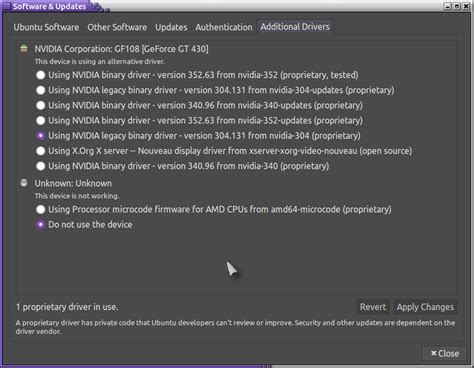The image size is (474, 368).
Task: Switch to Nouveau open source display driver
Action: click(x=41, y=151)
